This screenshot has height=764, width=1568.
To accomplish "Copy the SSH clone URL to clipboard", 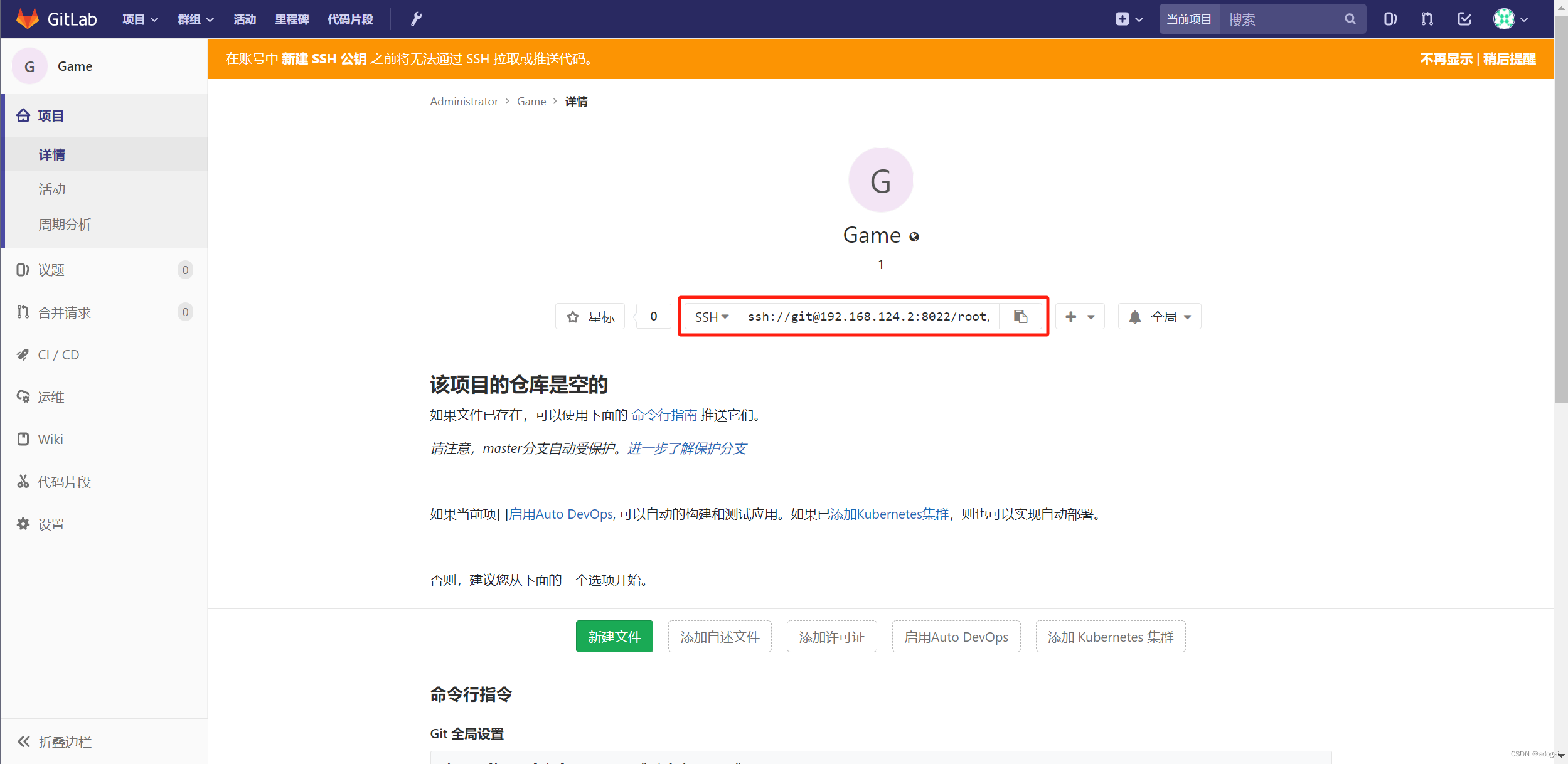I will click(x=1020, y=317).
